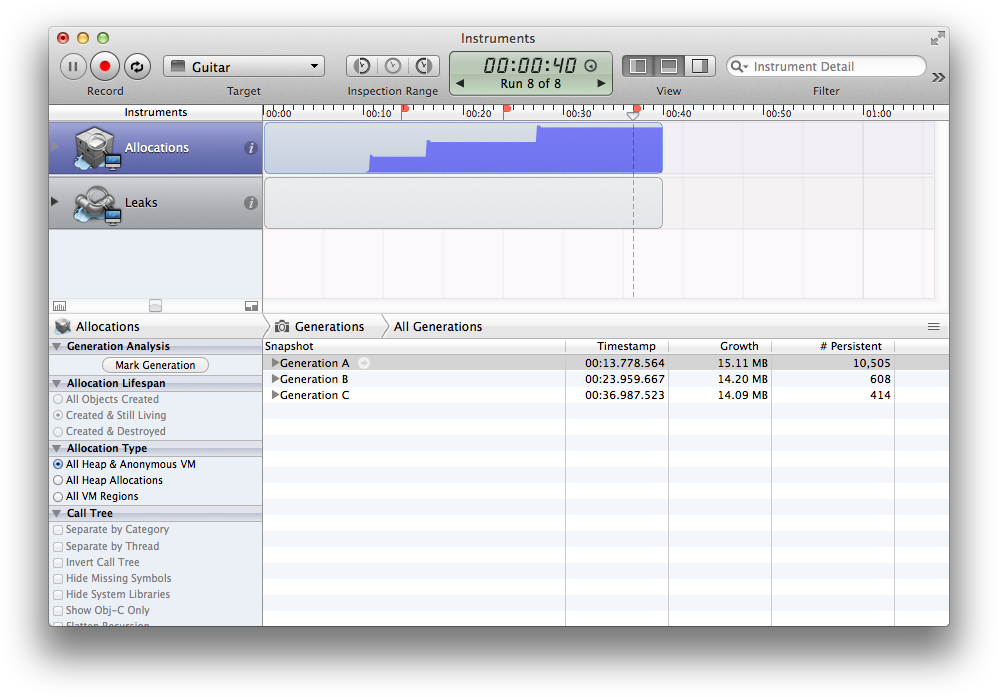
Task: Collapse the Generation Analysis section
Action: click(57, 346)
